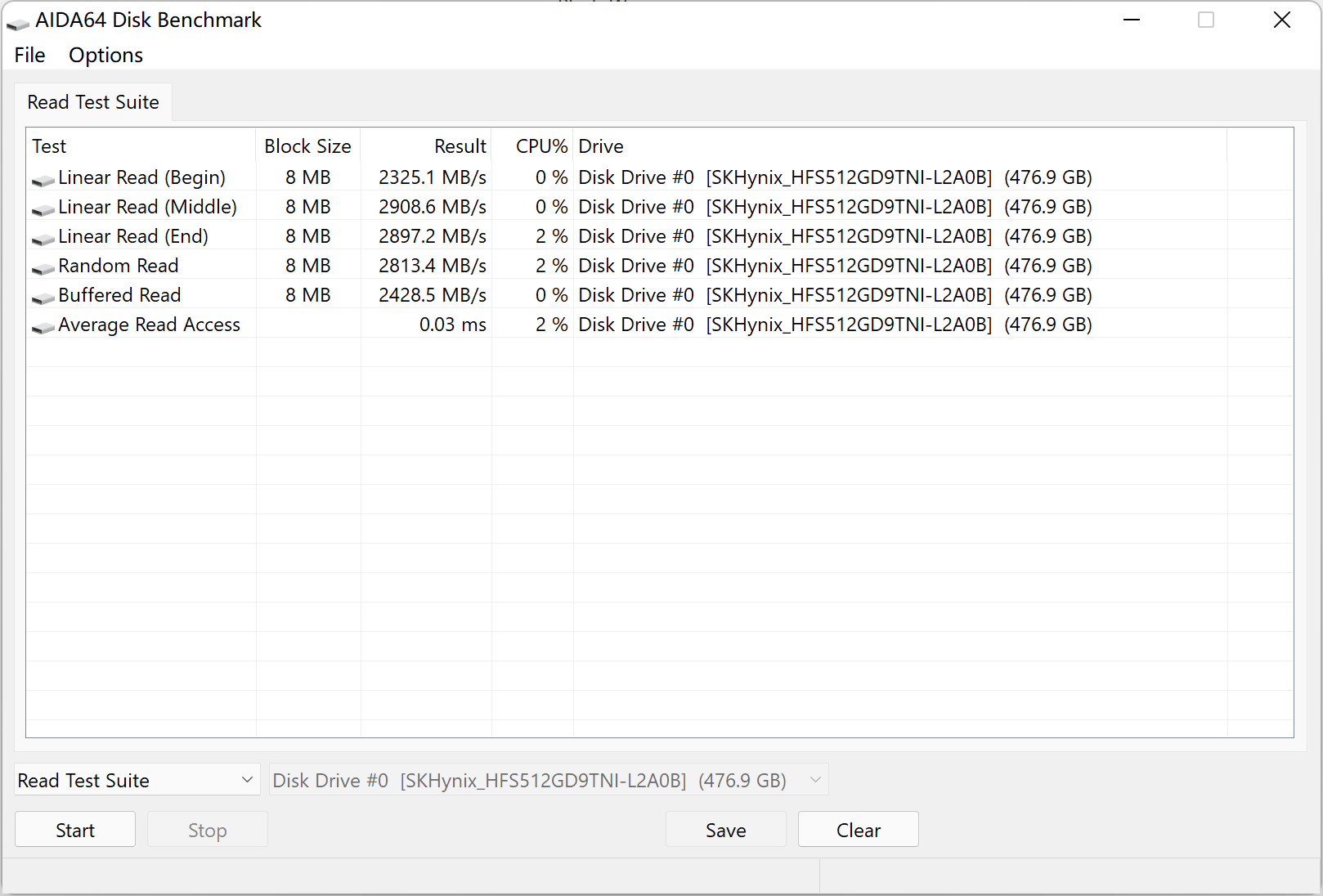The height and width of the screenshot is (896, 1323).
Task: Close the AIDA64 Disk Benchmark window
Action: pos(1282,20)
